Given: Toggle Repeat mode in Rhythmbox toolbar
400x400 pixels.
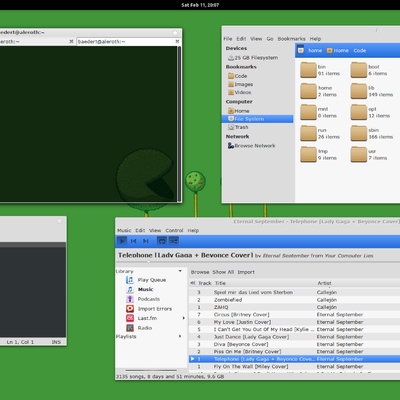Looking at the screenshot, I should (162, 241).
